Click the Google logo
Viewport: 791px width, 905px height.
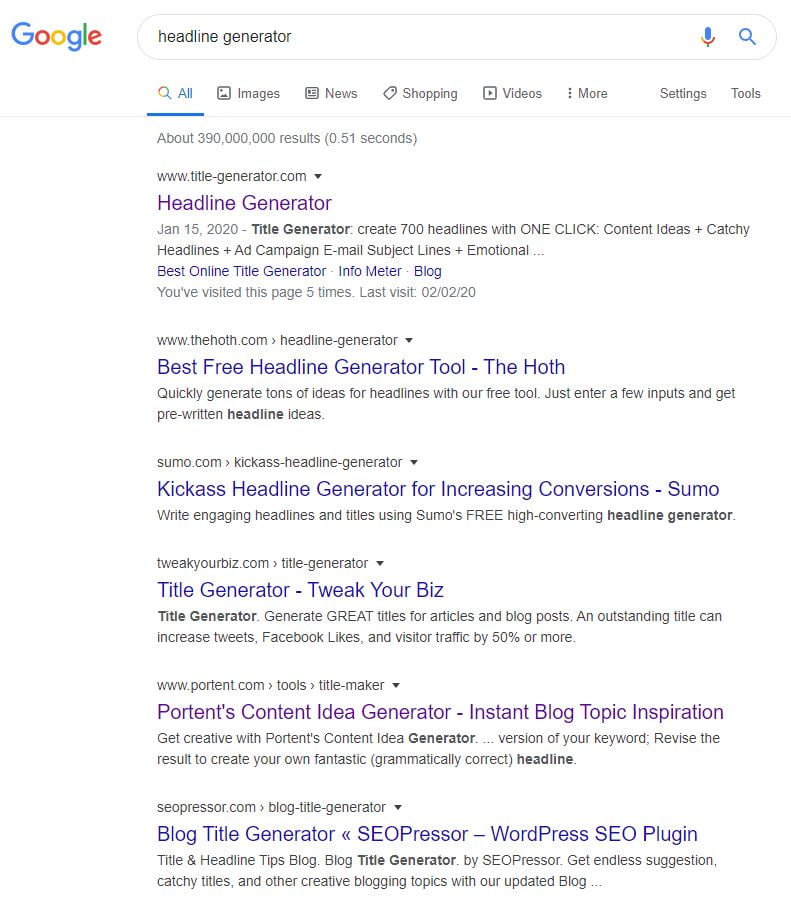[x=57, y=36]
